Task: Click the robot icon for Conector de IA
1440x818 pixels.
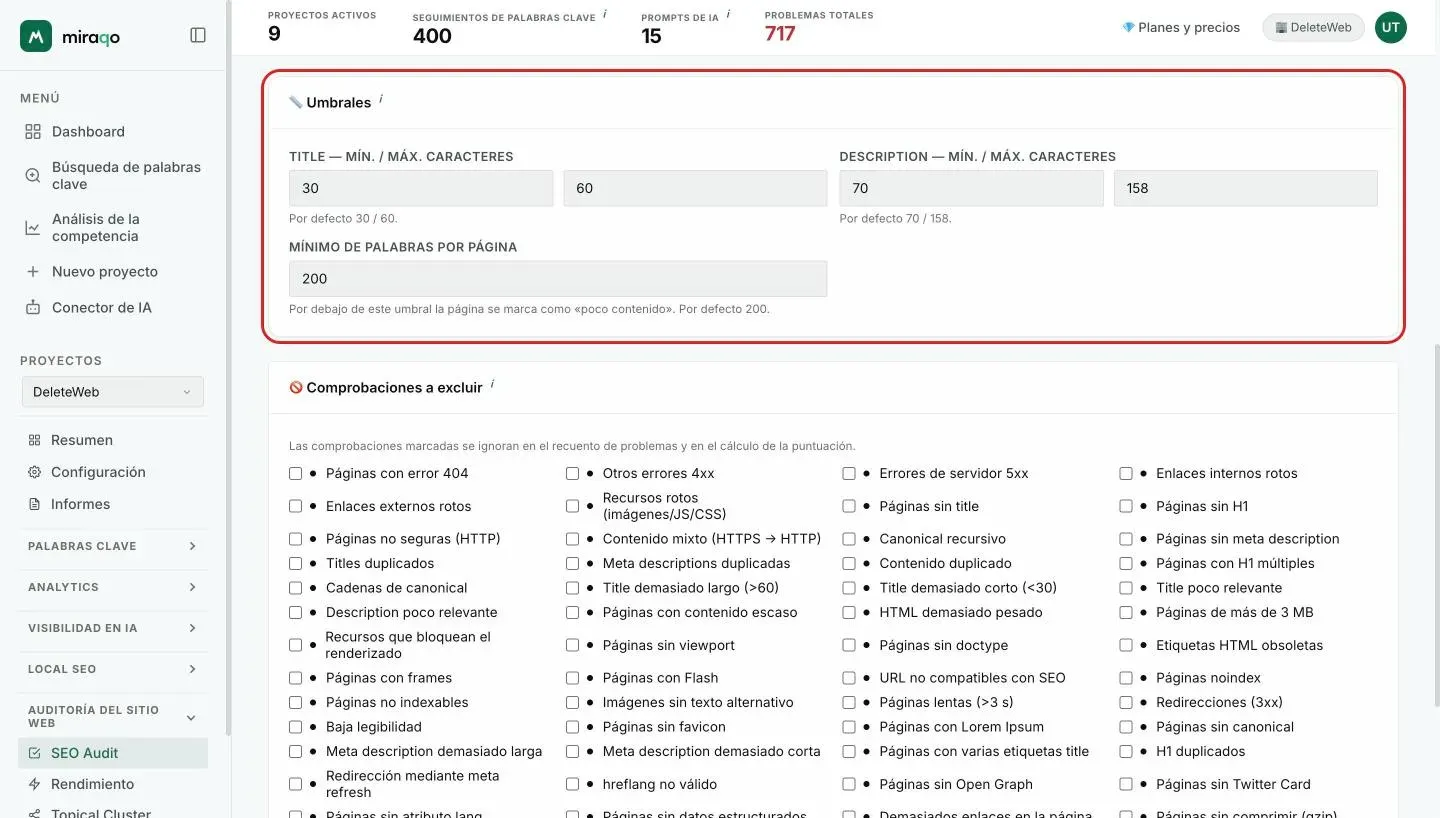Action: tap(33, 308)
